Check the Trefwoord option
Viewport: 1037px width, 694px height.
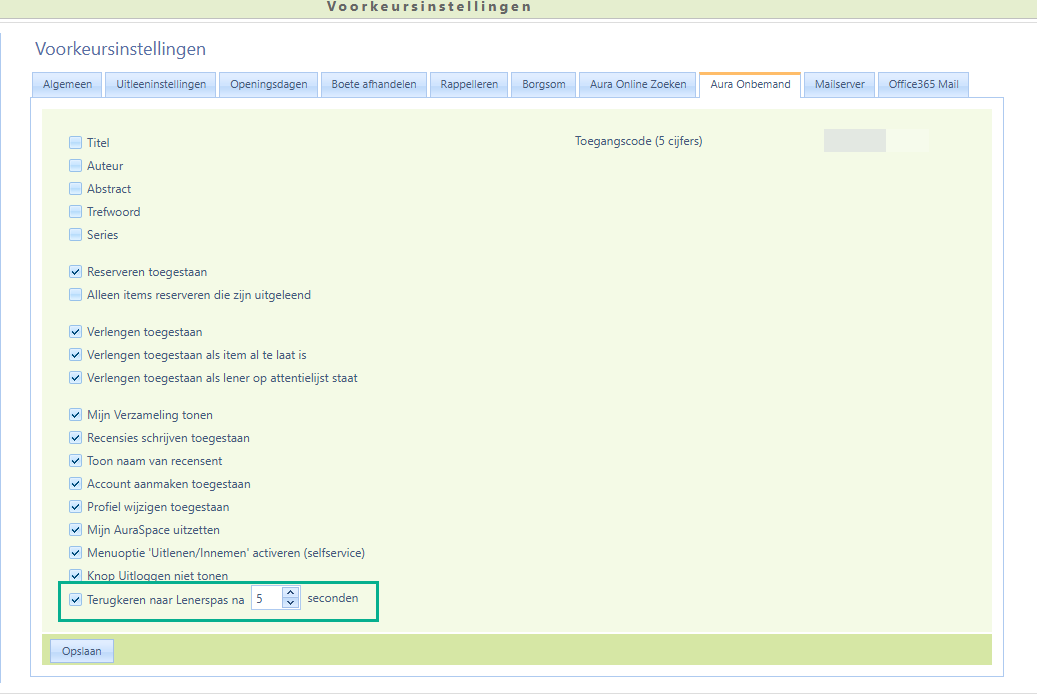(76, 212)
